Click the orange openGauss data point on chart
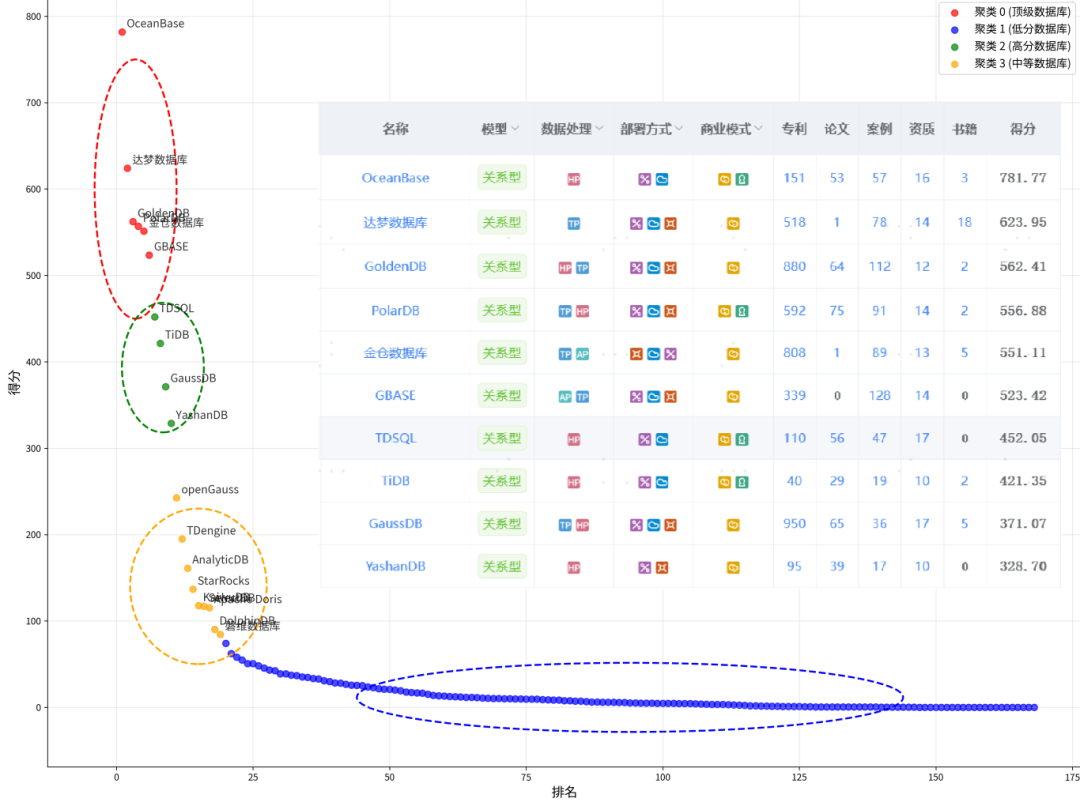Screen dimensions: 1080x802 point(176,498)
